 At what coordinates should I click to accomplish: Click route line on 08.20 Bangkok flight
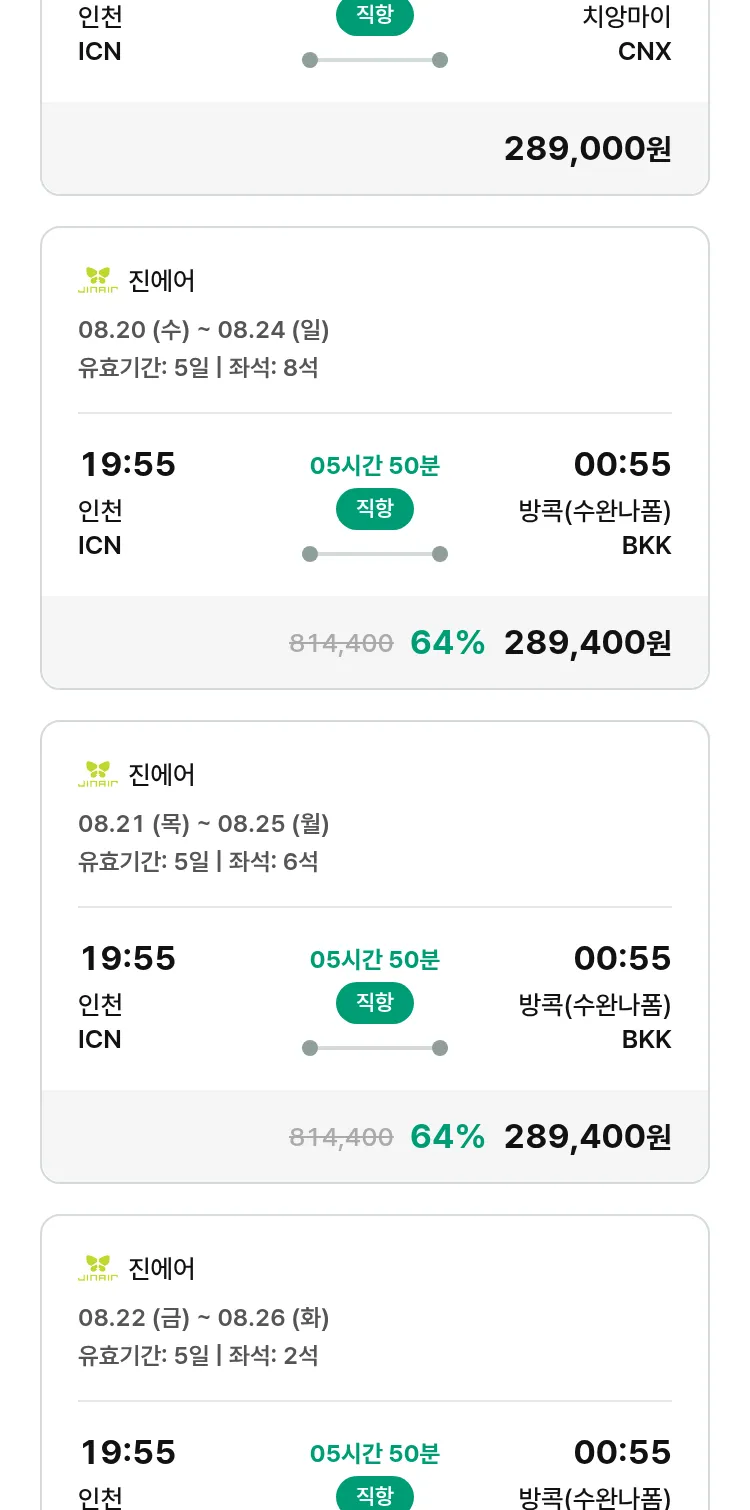coord(375,554)
